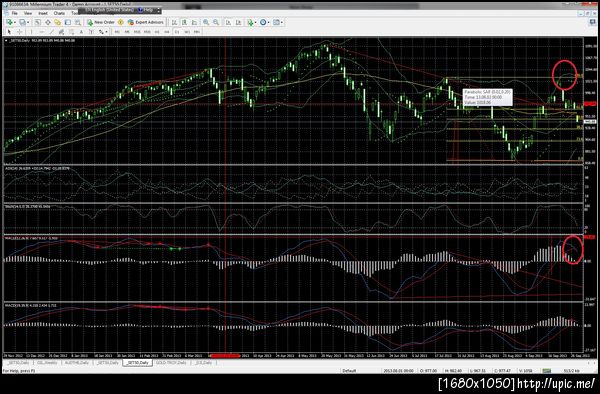
Task: Switch to the _DJI,Daily chart tab
Action: click(203, 362)
